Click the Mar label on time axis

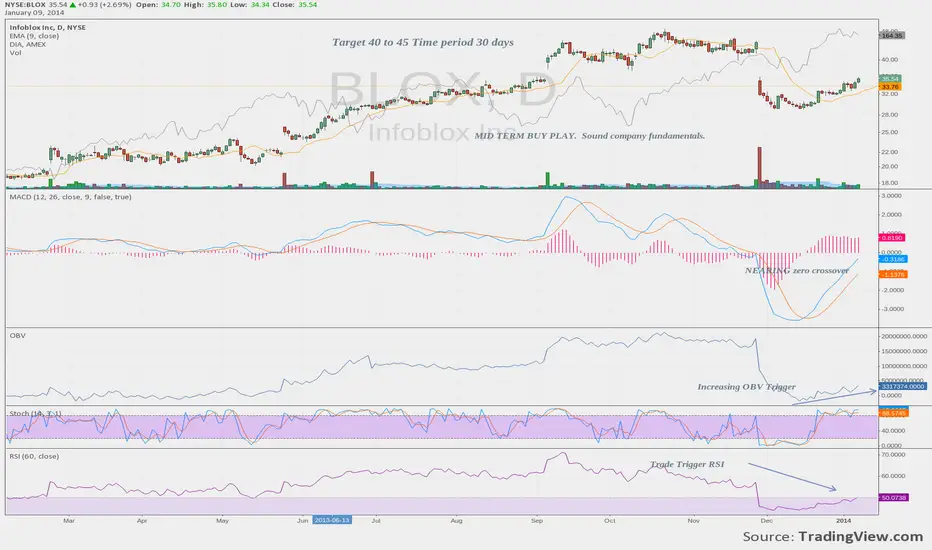(69, 521)
